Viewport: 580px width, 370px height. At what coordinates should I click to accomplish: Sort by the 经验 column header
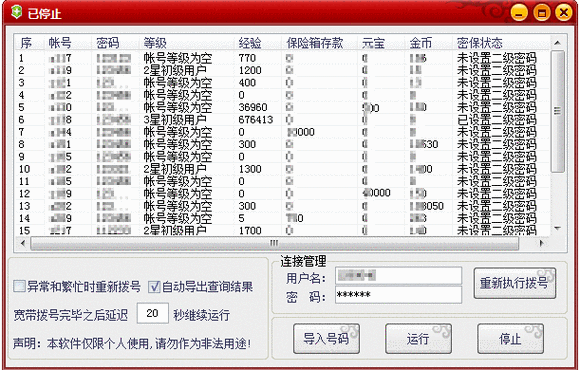[257, 43]
